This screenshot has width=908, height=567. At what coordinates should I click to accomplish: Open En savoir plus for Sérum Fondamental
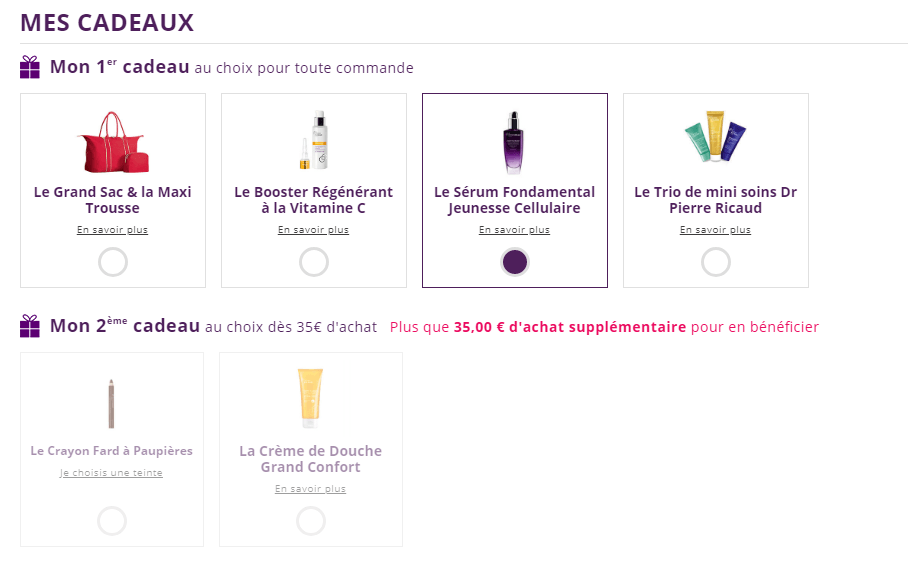(514, 230)
